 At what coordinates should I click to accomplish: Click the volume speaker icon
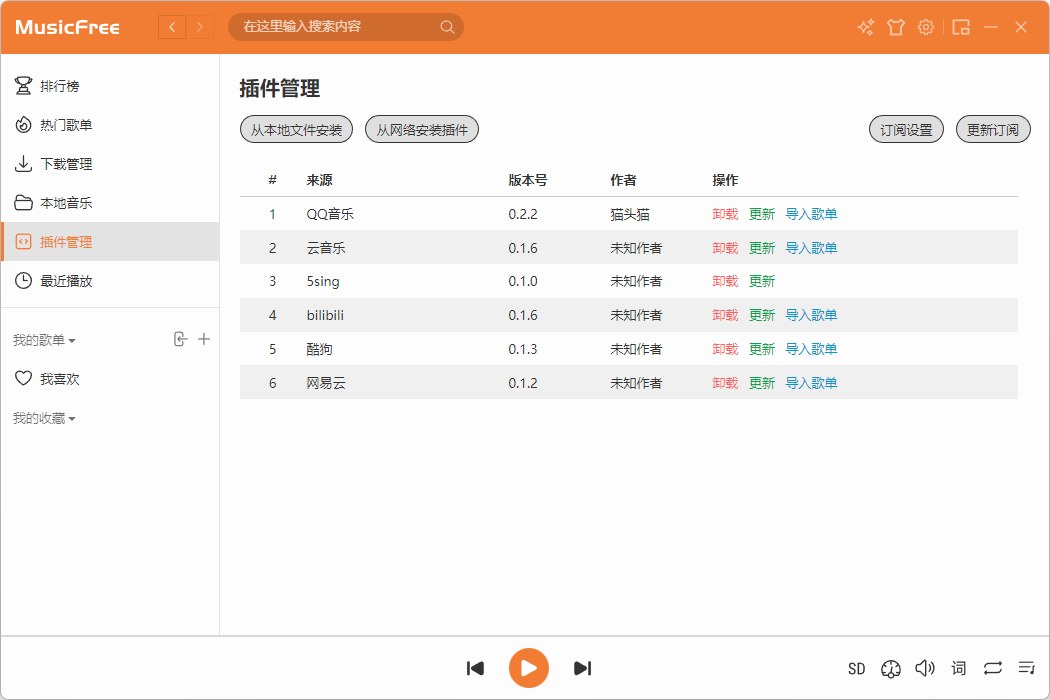pyautogui.click(x=925, y=668)
